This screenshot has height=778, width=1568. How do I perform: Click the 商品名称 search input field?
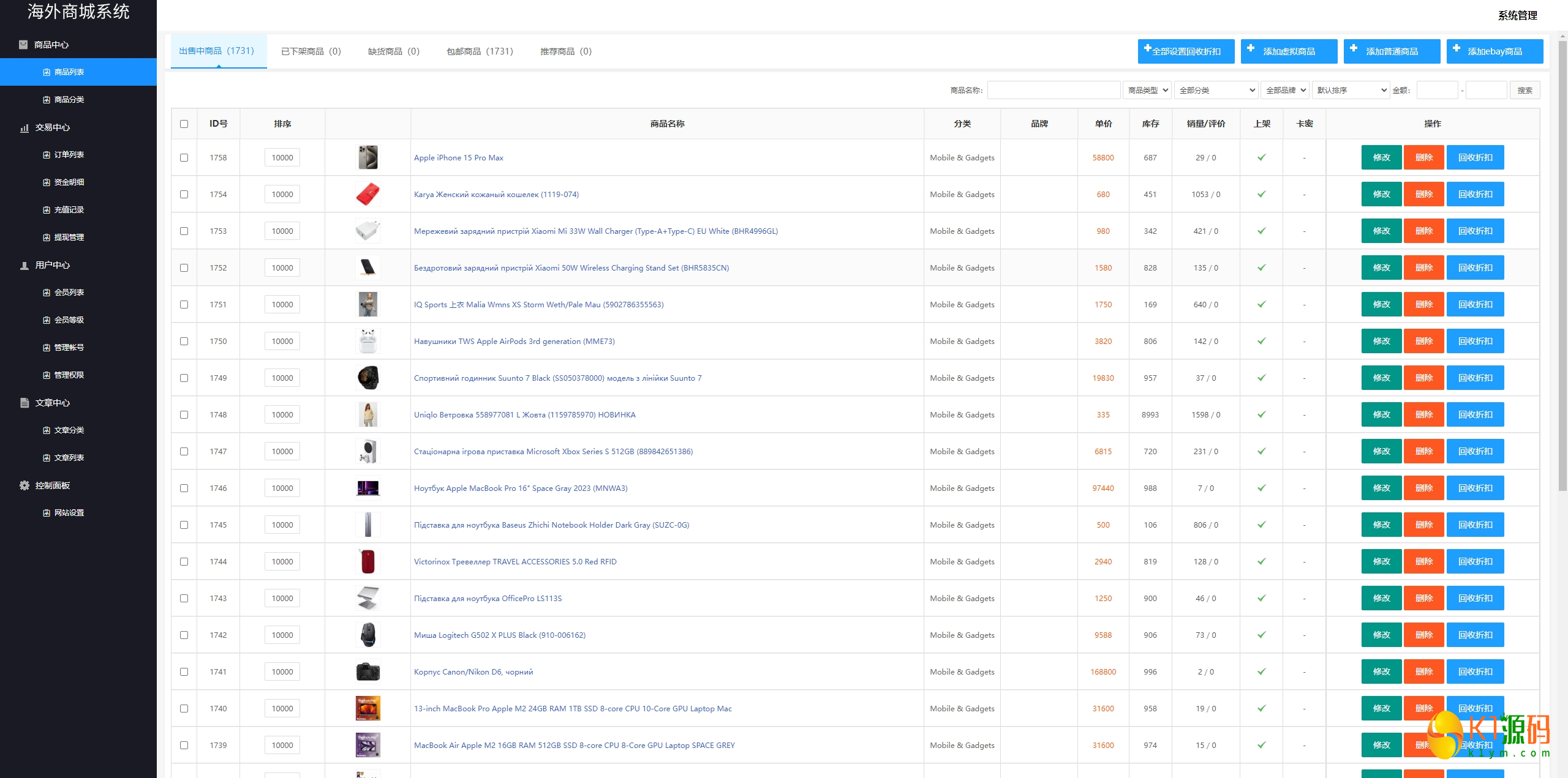[x=1053, y=90]
